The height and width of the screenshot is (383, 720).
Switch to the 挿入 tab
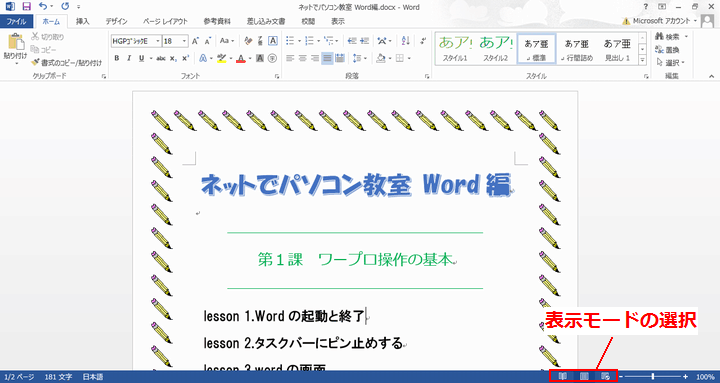tap(83, 21)
